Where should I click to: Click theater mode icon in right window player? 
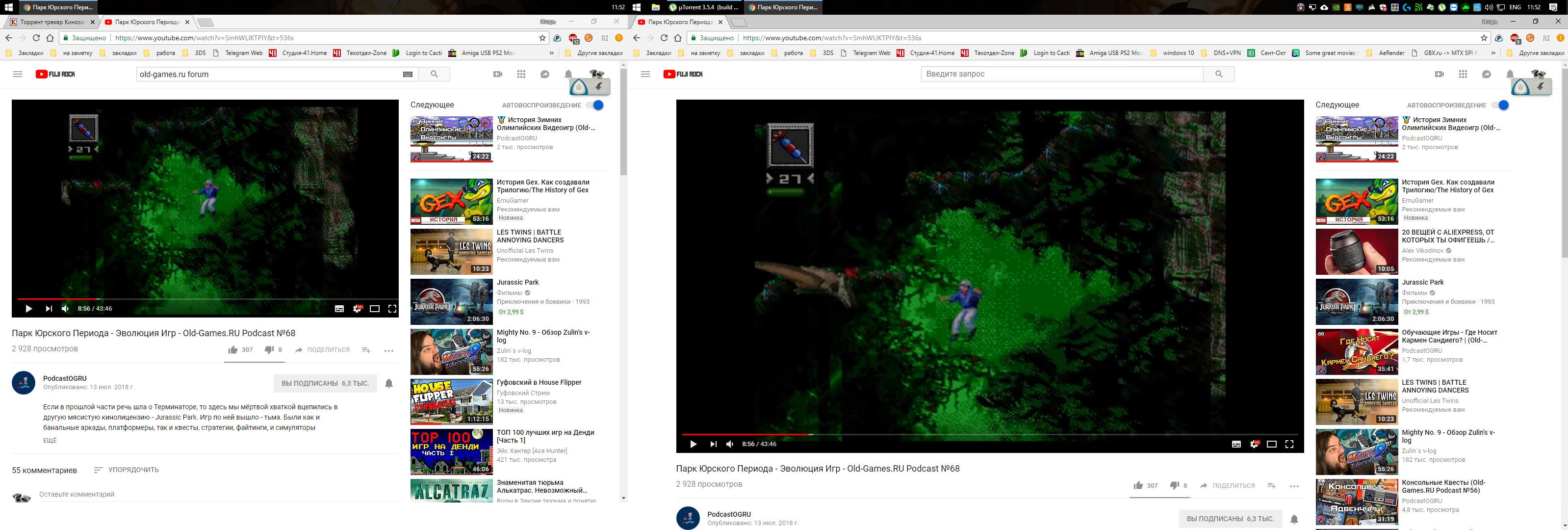tap(1272, 444)
